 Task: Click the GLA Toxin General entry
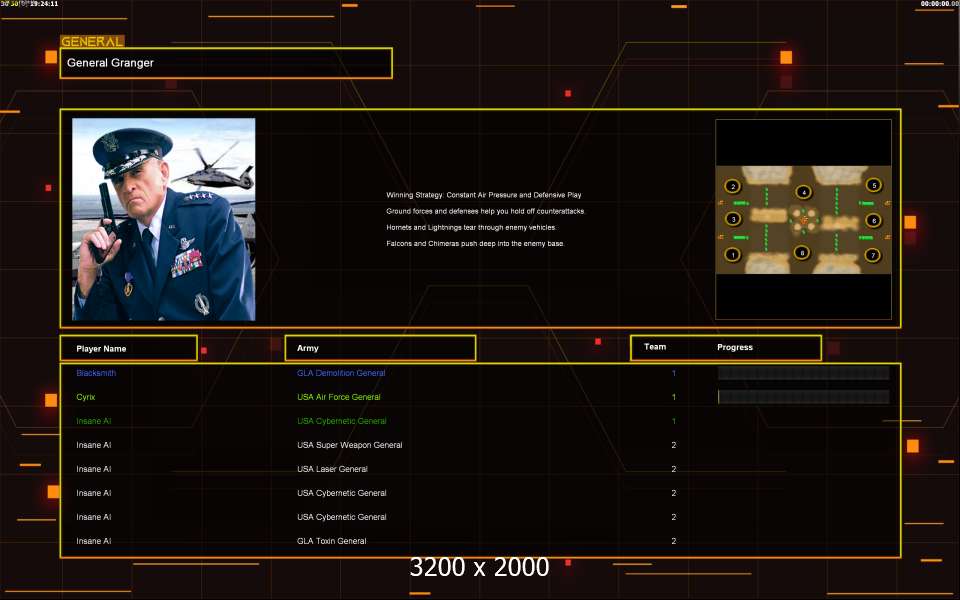coord(331,541)
